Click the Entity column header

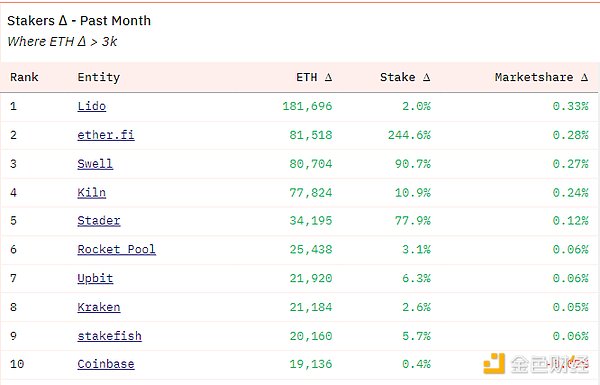coord(99,77)
